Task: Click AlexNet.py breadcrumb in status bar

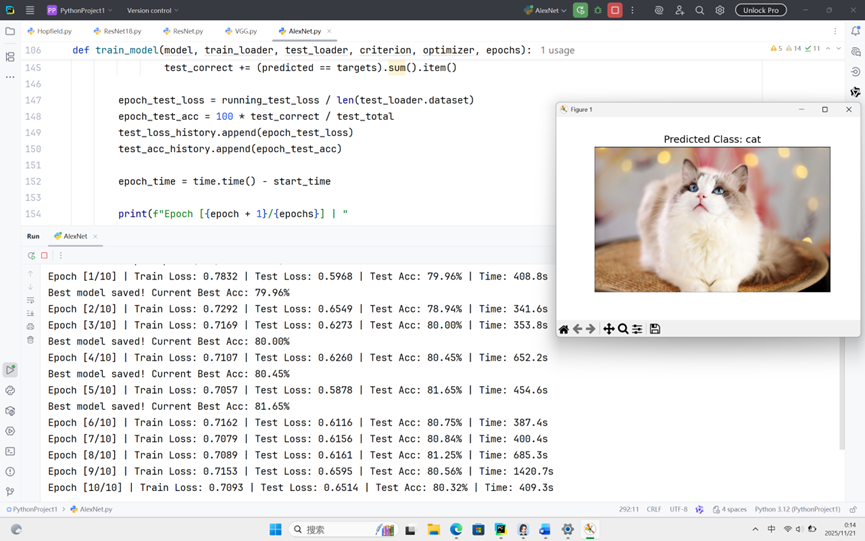Action: (92, 509)
